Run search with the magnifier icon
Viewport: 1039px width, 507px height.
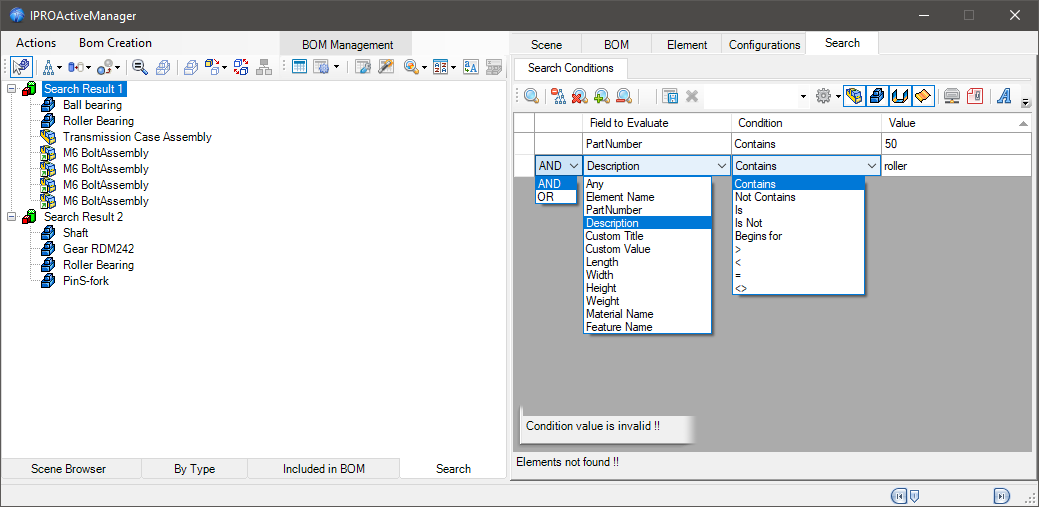[531, 96]
